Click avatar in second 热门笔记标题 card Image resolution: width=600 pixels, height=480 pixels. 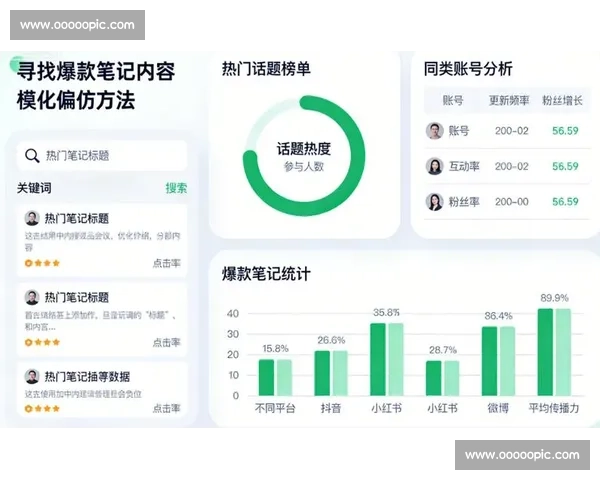pyautogui.click(x=32, y=297)
